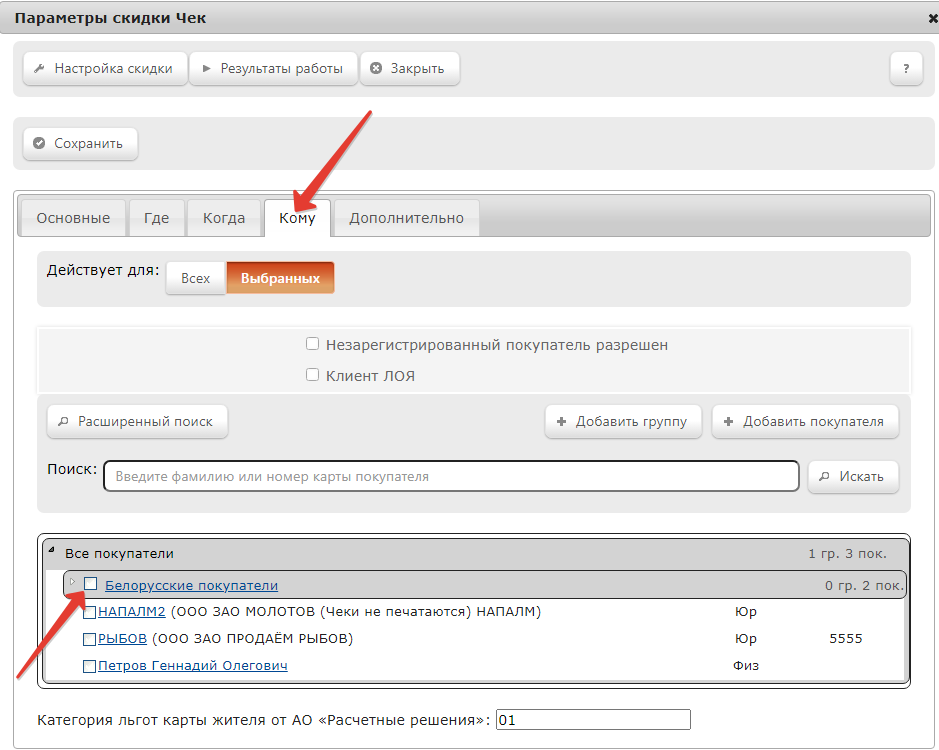
Task: Focus the Поиск customer search field
Action: point(451,476)
